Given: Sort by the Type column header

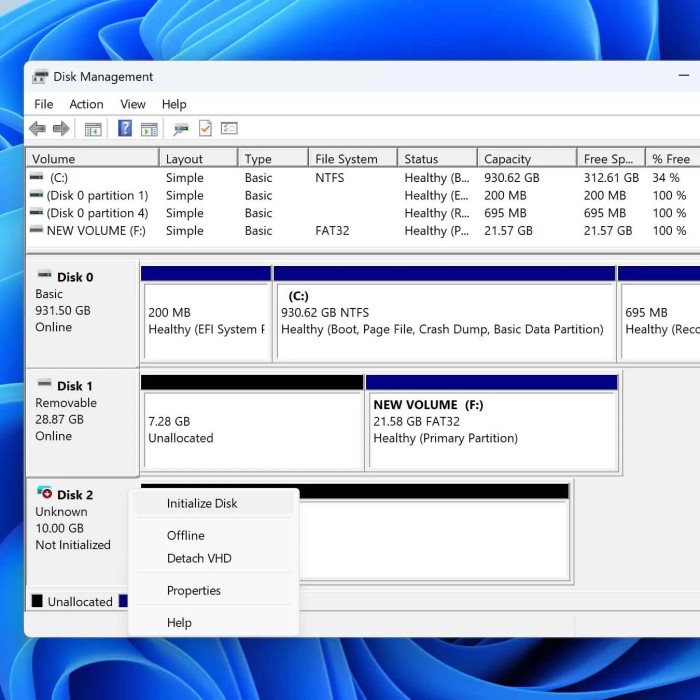Looking at the screenshot, I should coord(273,159).
